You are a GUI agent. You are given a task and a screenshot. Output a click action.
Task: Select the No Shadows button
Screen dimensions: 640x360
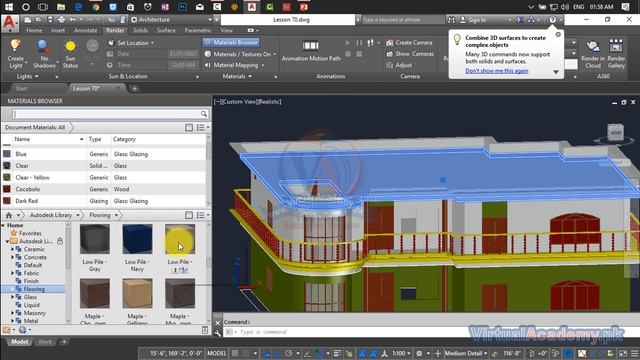click(x=44, y=53)
